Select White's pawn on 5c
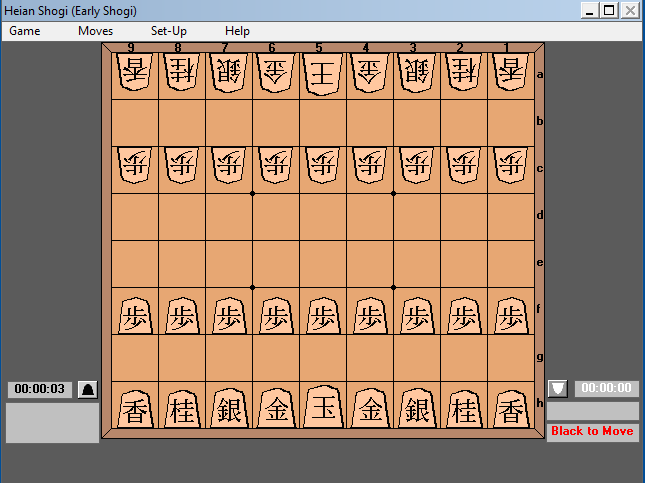Image resolution: width=645 pixels, height=483 pixels. 323,165
